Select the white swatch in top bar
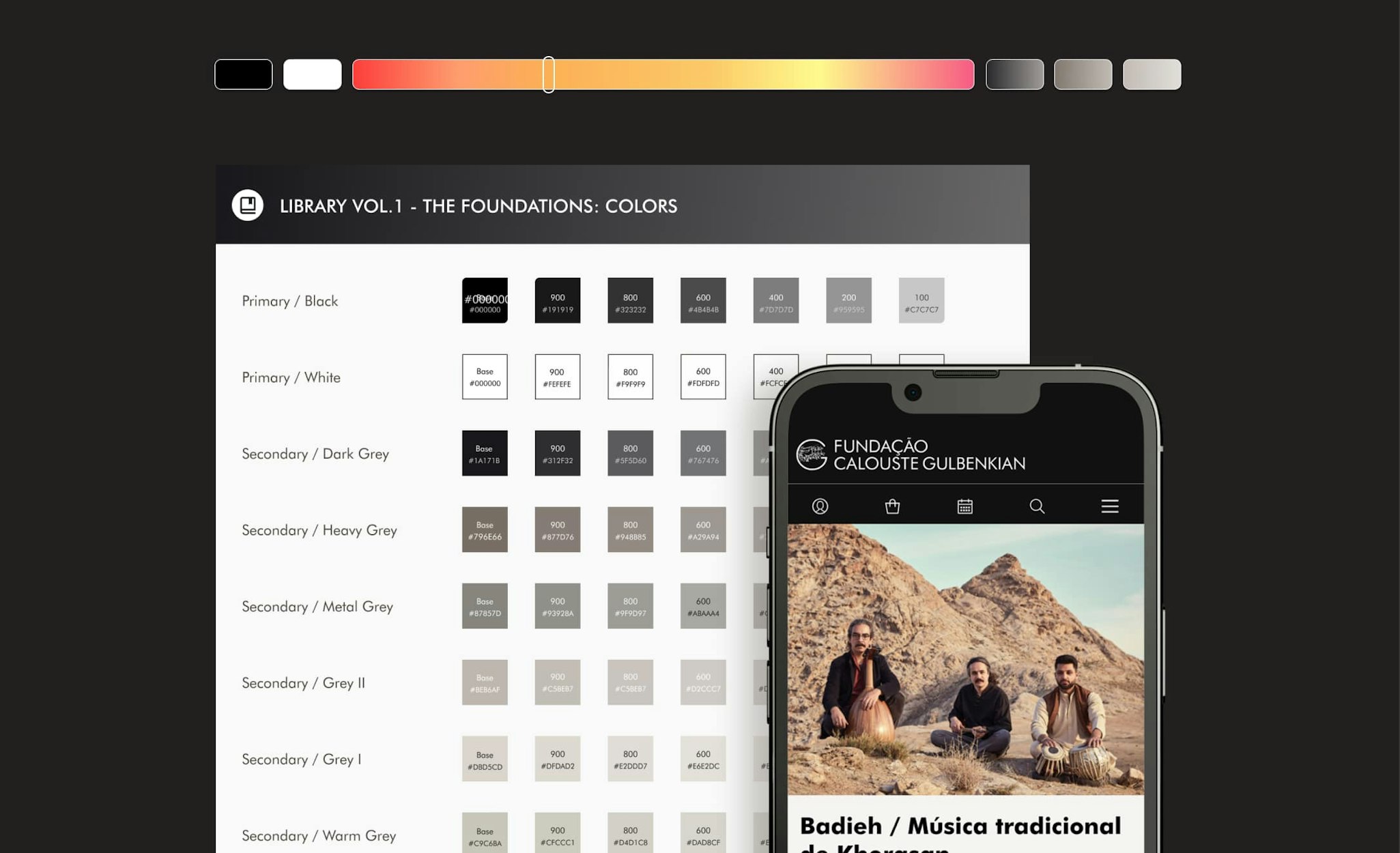The height and width of the screenshot is (853, 1400). [x=313, y=74]
